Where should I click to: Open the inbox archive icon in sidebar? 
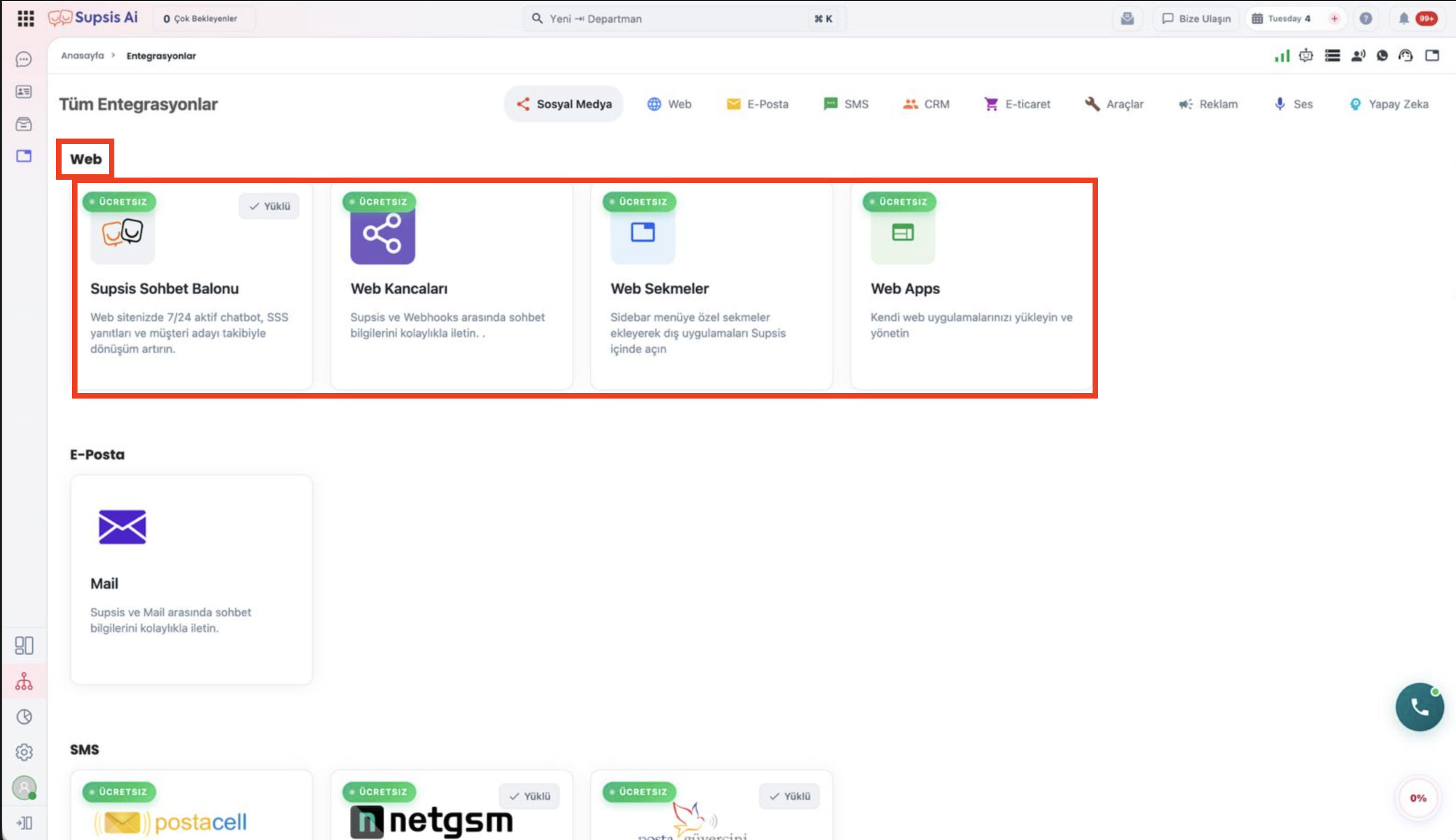click(24, 124)
